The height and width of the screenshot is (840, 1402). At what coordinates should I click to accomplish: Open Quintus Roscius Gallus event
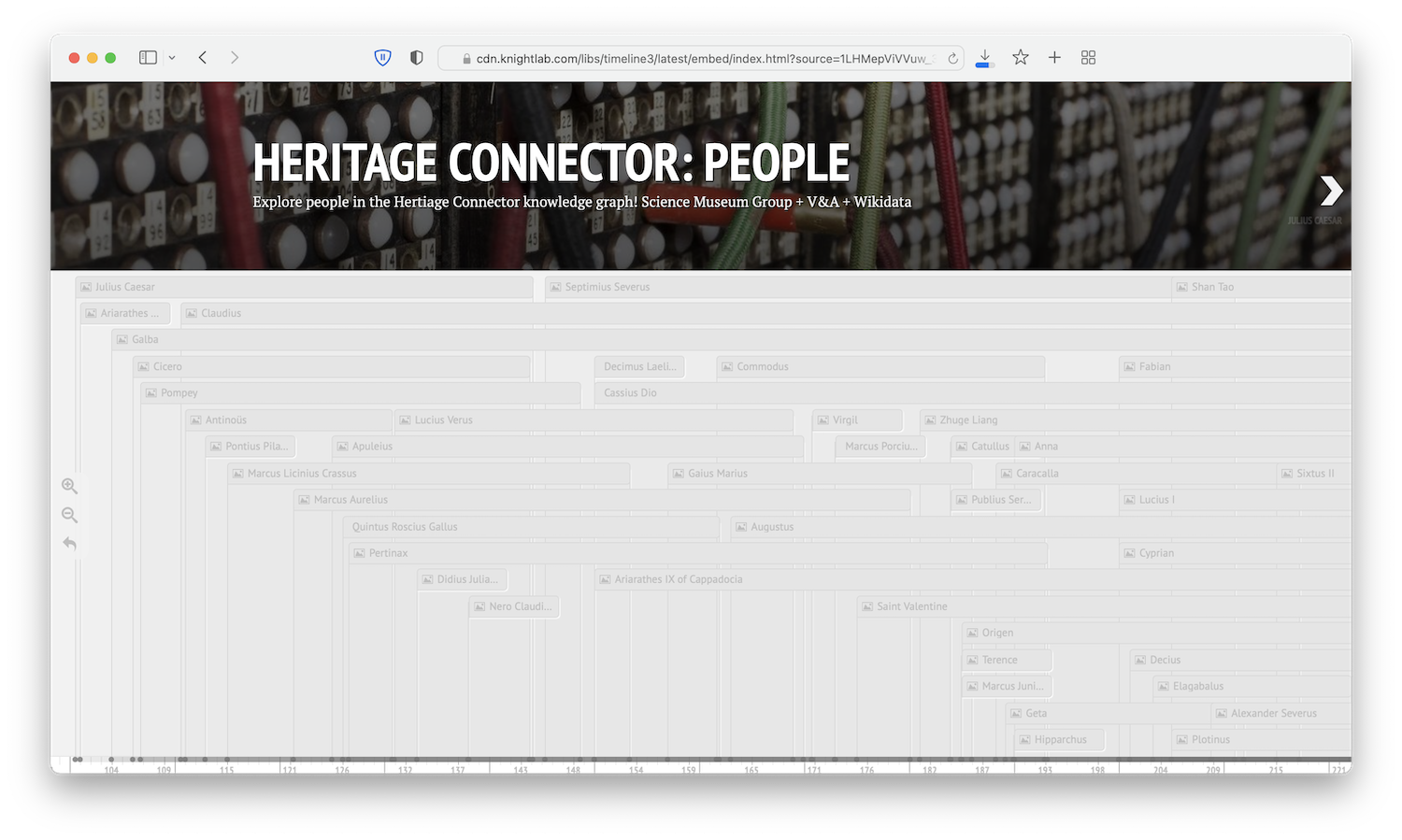pos(531,526)
